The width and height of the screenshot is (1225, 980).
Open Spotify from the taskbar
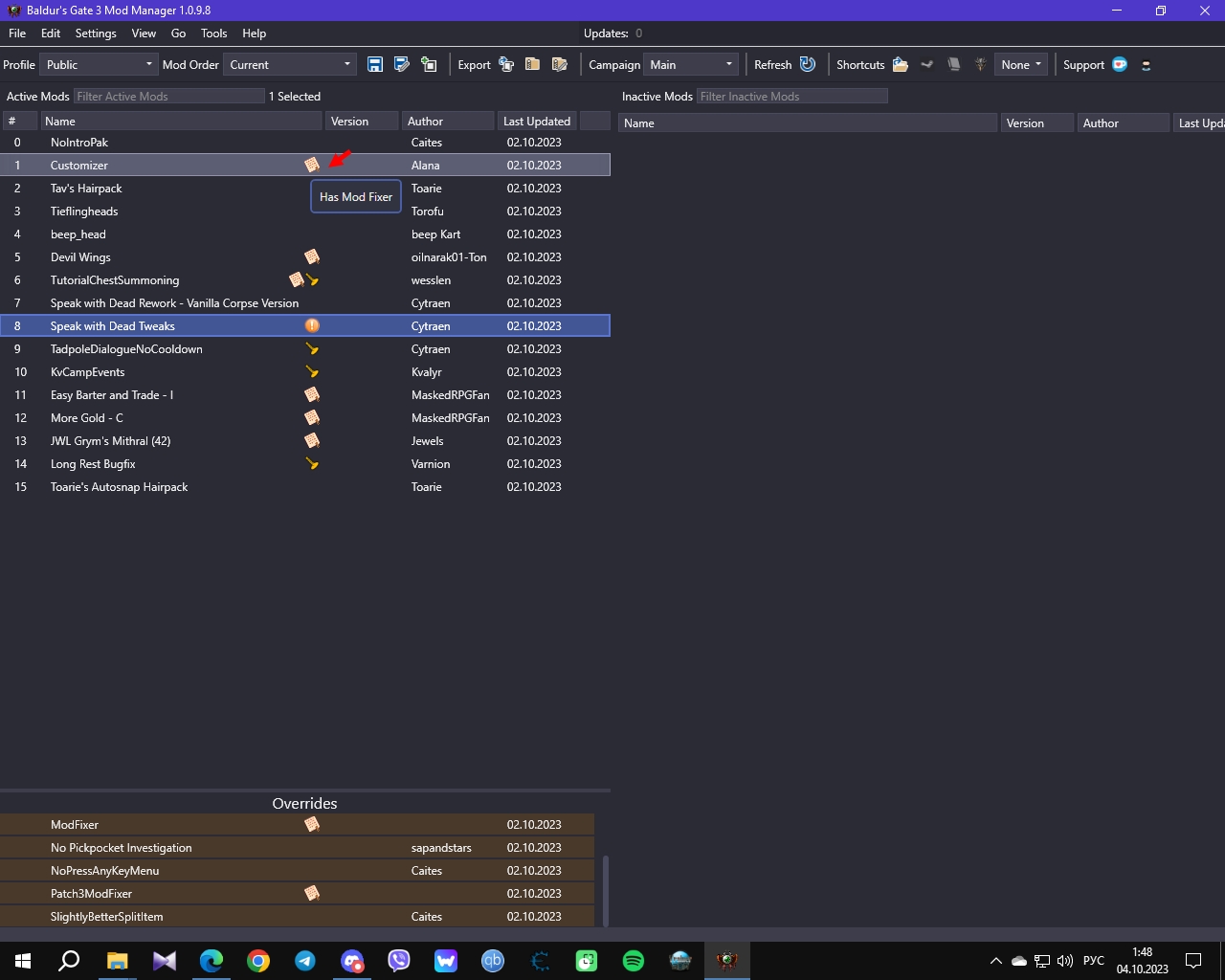[x=634, y=961]
